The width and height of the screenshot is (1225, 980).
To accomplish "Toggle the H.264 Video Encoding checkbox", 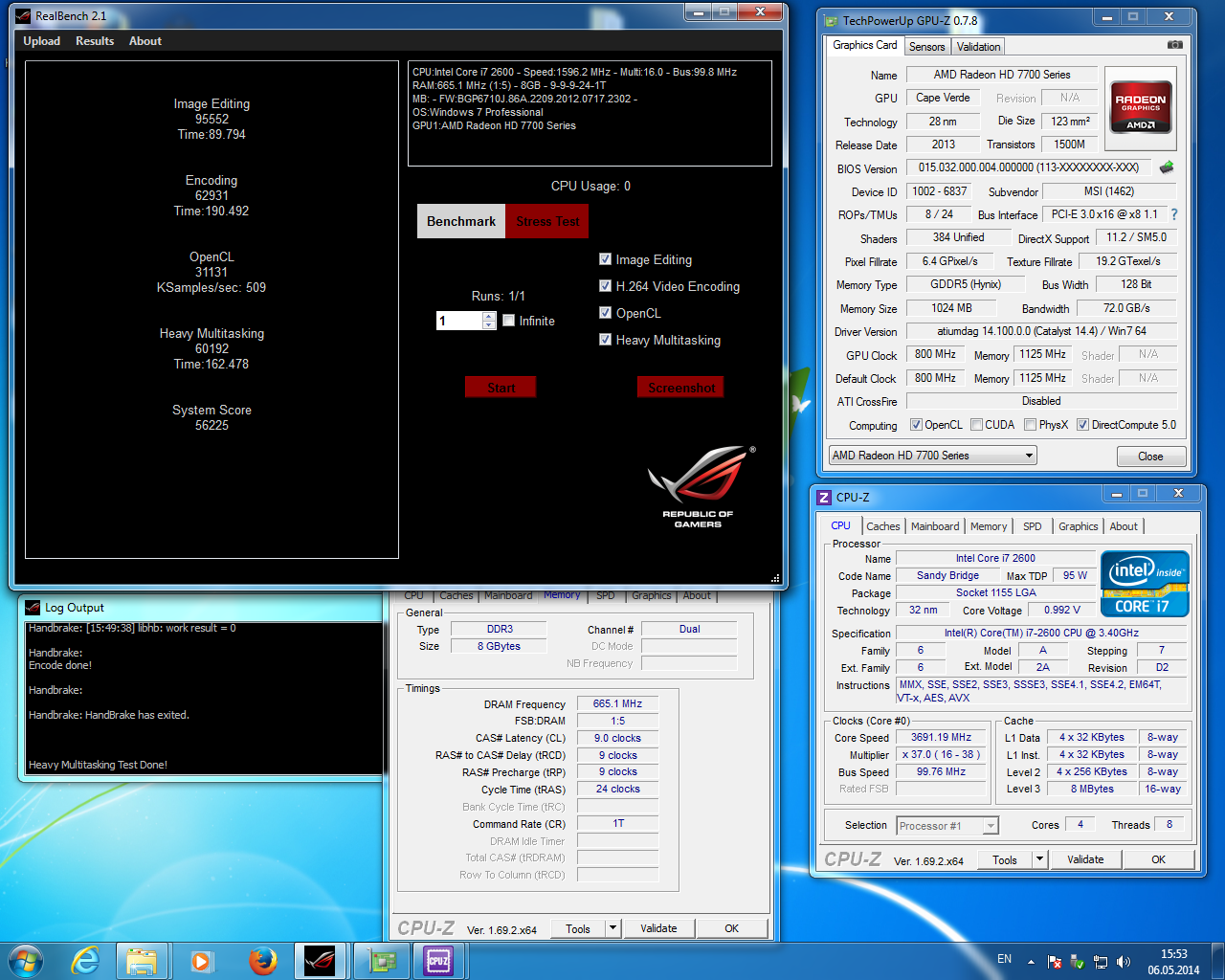I will point(605,286).
